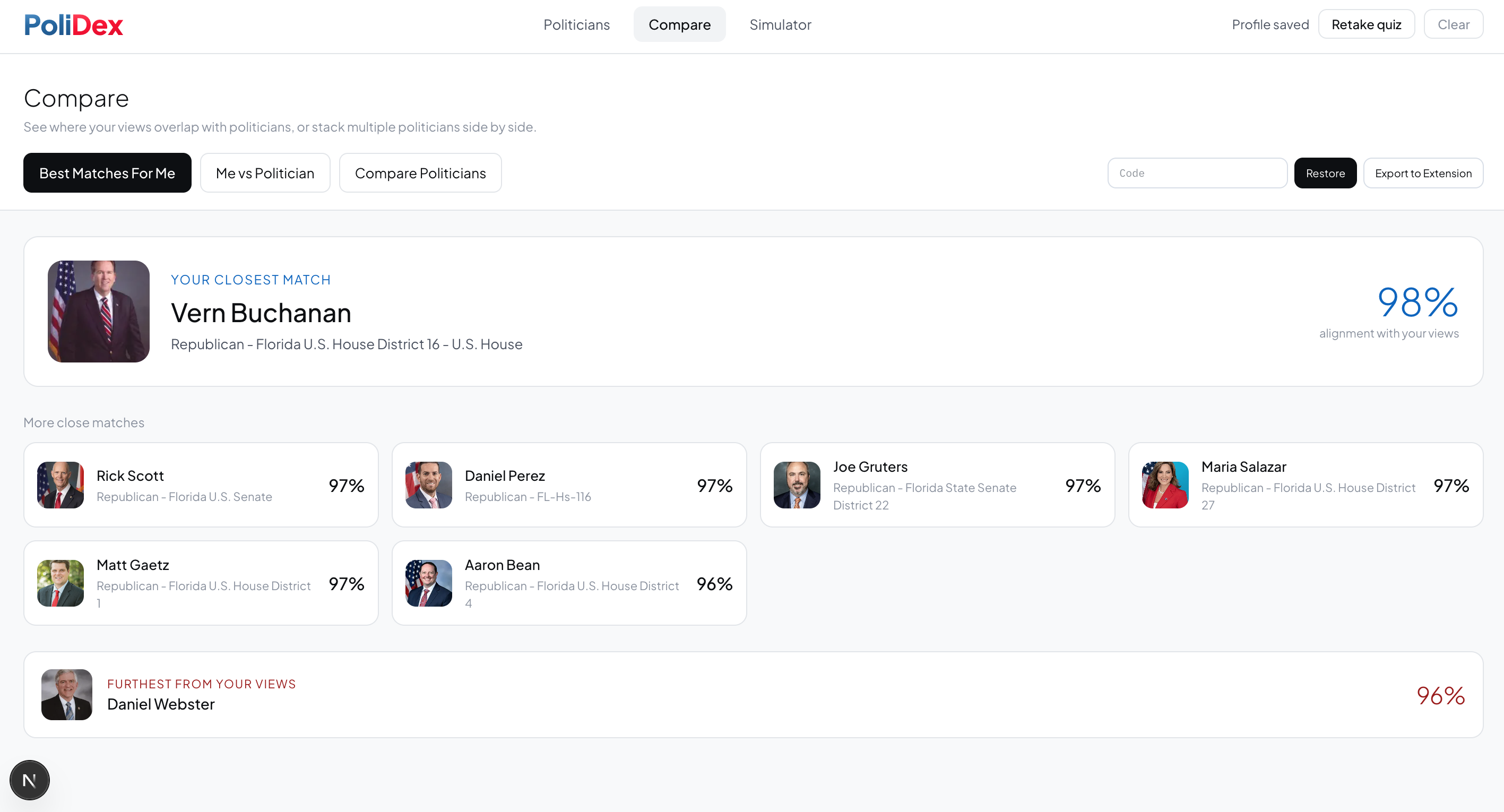Click the PoliDex logo

point(74,25)
